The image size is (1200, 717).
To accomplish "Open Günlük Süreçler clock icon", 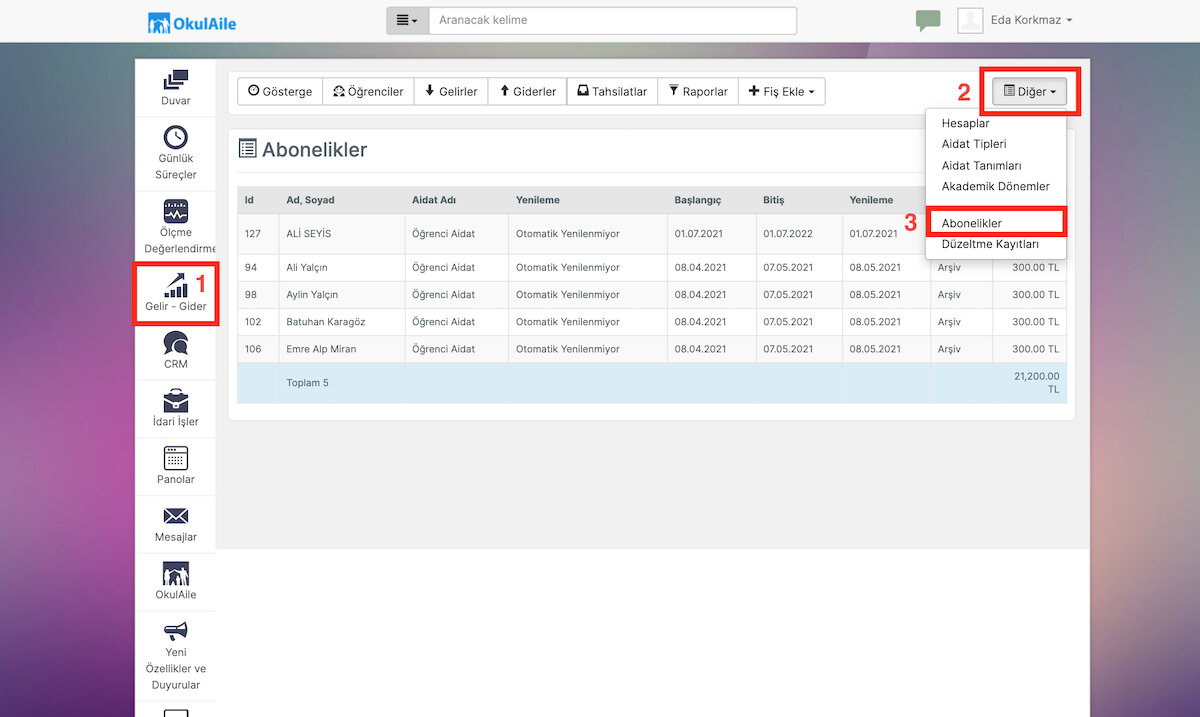I will click(176, 137).
